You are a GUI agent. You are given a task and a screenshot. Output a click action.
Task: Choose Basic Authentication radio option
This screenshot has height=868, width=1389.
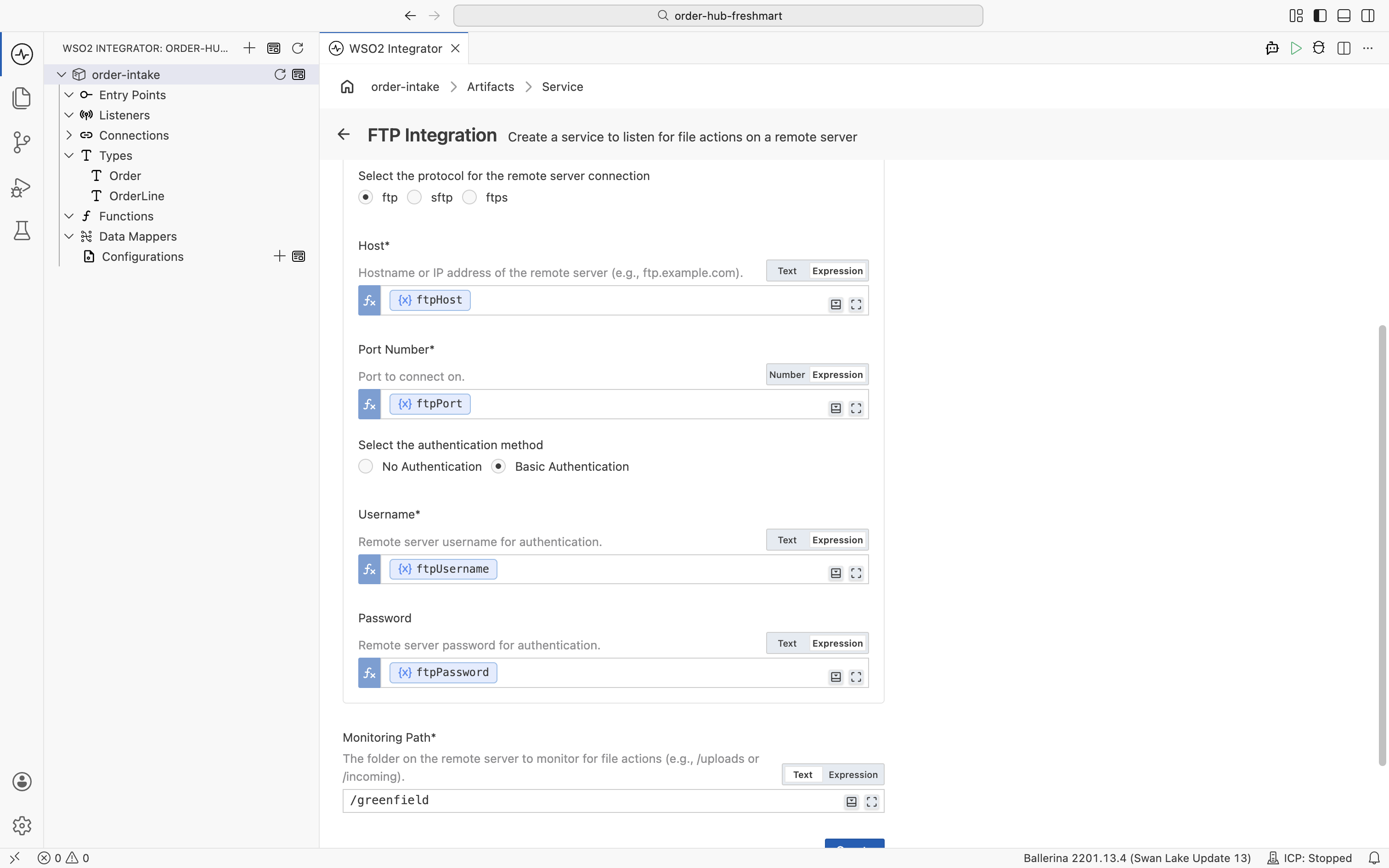[x=499, y=466]
